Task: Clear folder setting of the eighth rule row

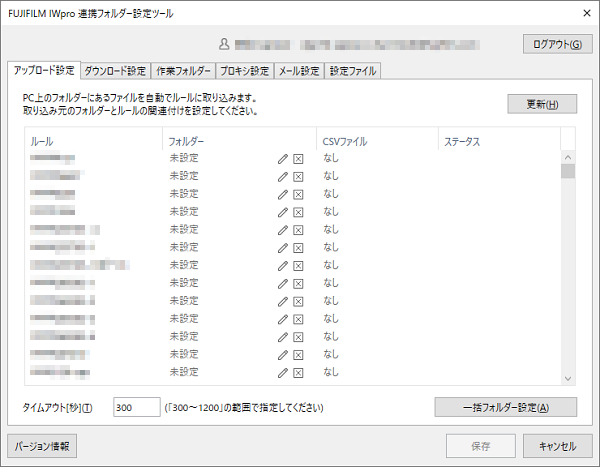Action: pyautogui.click(x=298, y=284)
